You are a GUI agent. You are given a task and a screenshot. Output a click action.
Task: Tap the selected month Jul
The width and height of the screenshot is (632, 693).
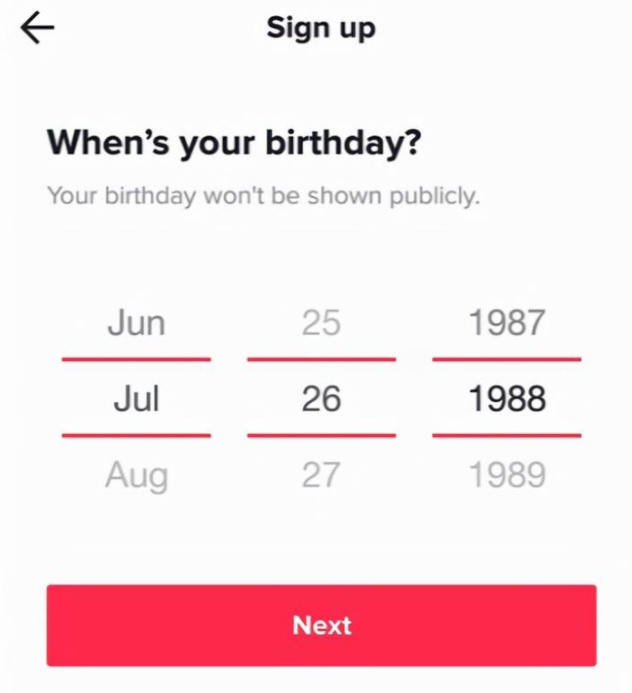click(x=136, y=399)
